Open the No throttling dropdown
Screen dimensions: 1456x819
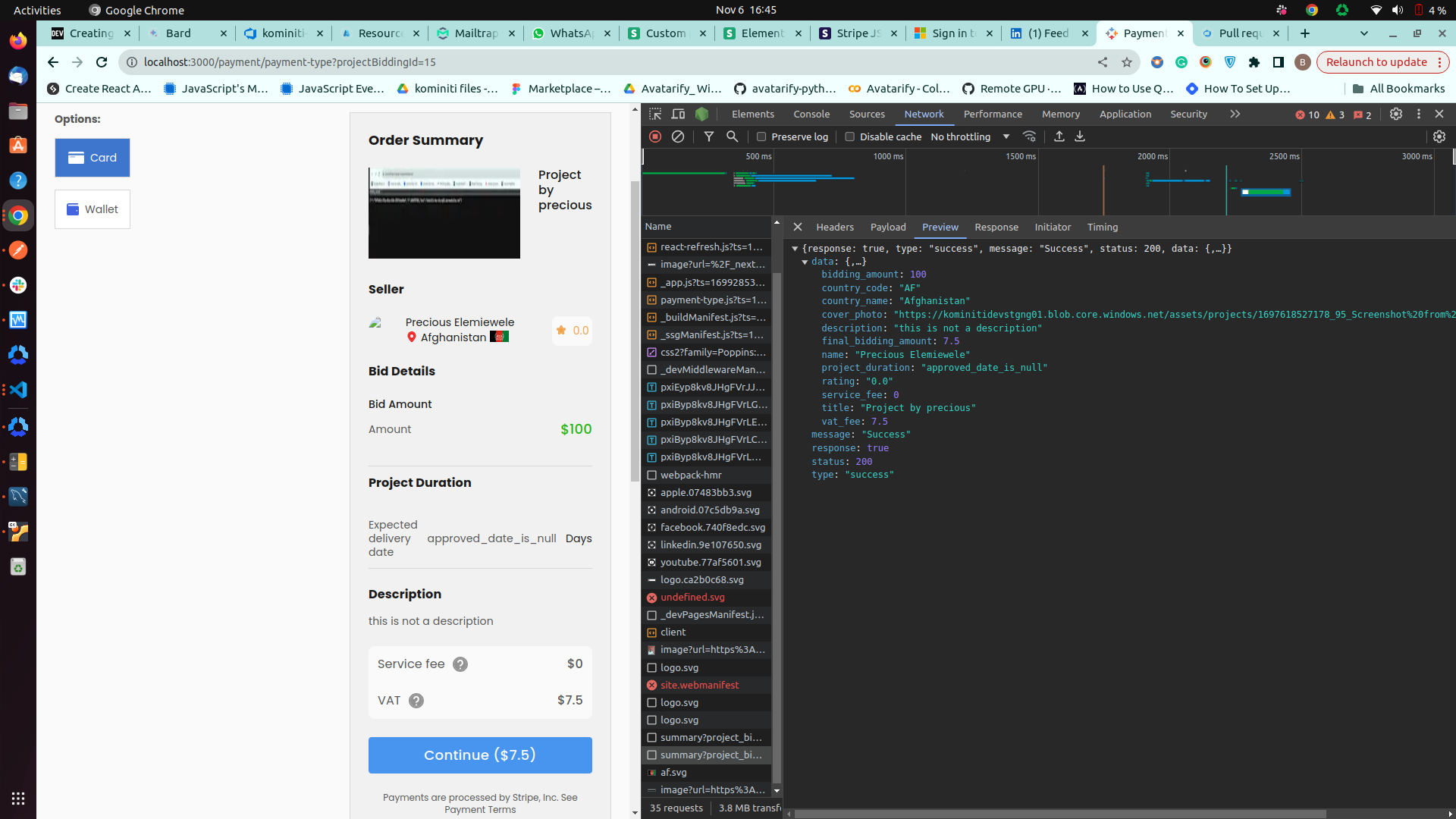click(970, 136)
